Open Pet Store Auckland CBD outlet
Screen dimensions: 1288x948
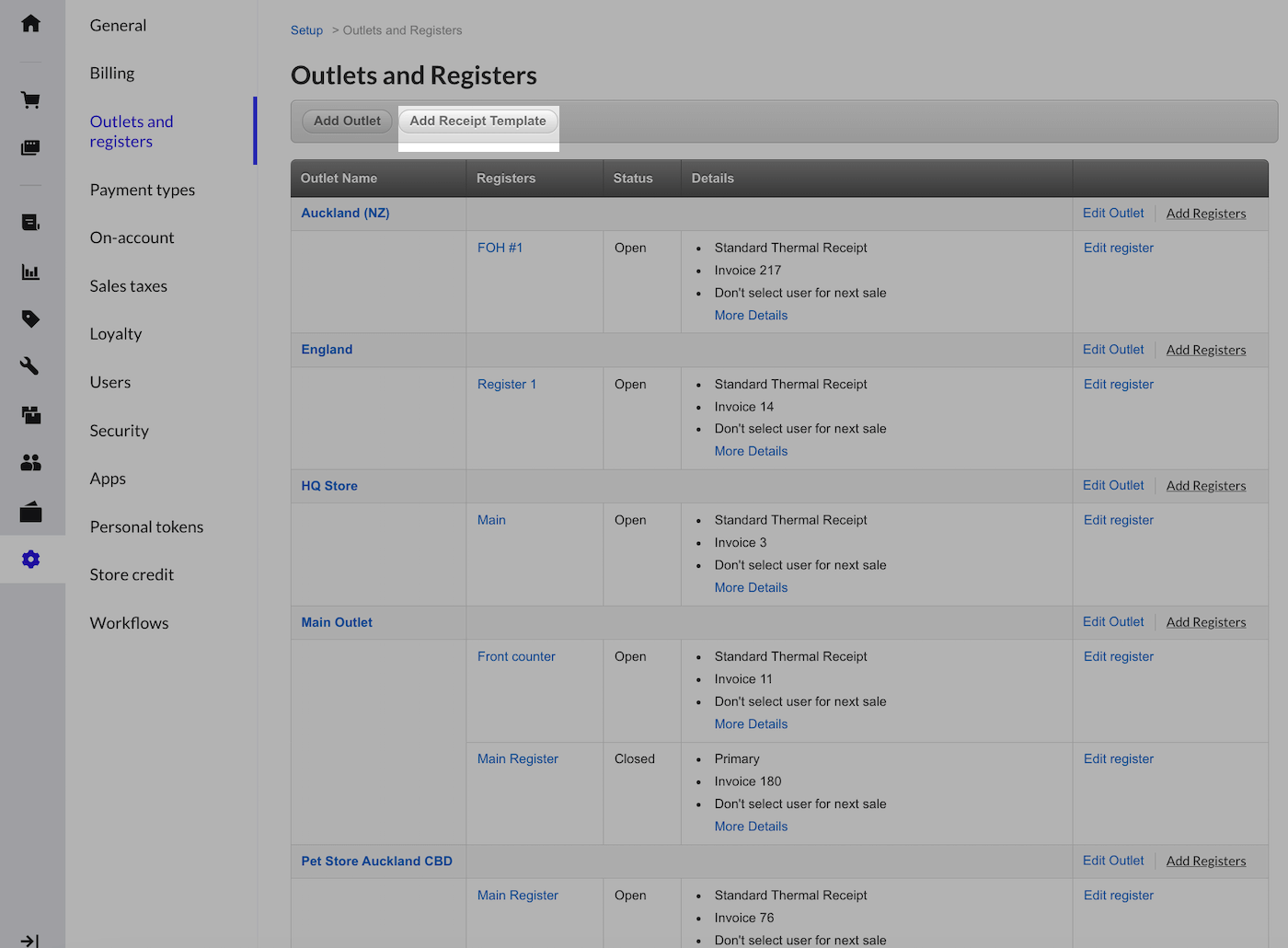[376, 861]
